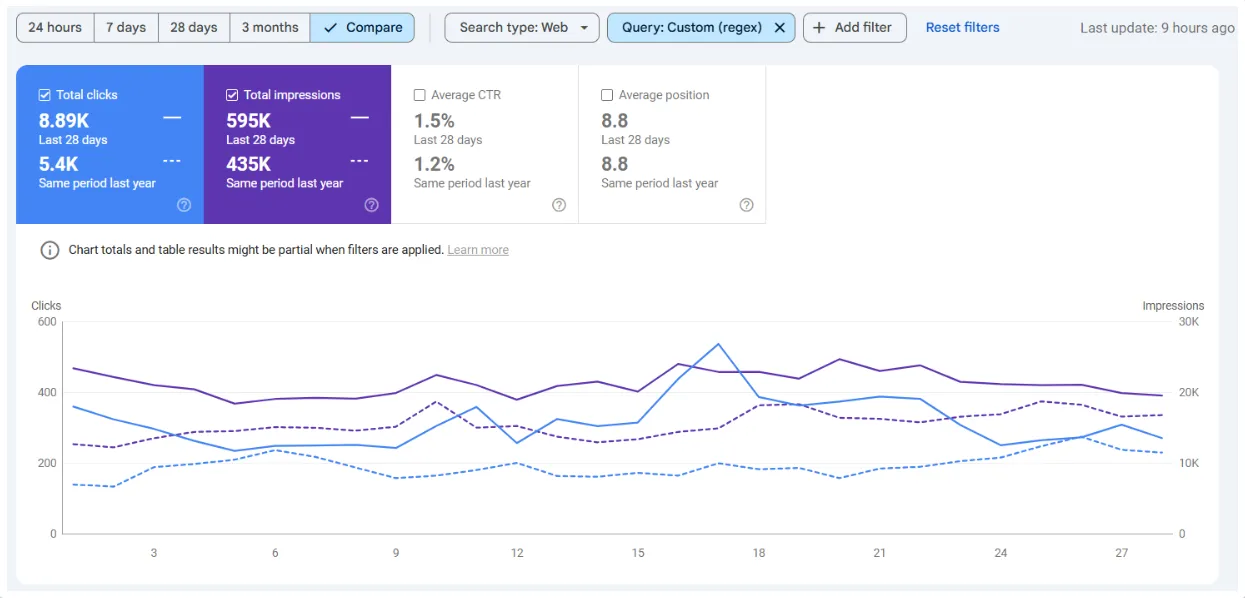Image resolution: width=1245 pixels, height=598 pixels.
Task: Click the plus icon on Add filter
Action: coord(820,27)
